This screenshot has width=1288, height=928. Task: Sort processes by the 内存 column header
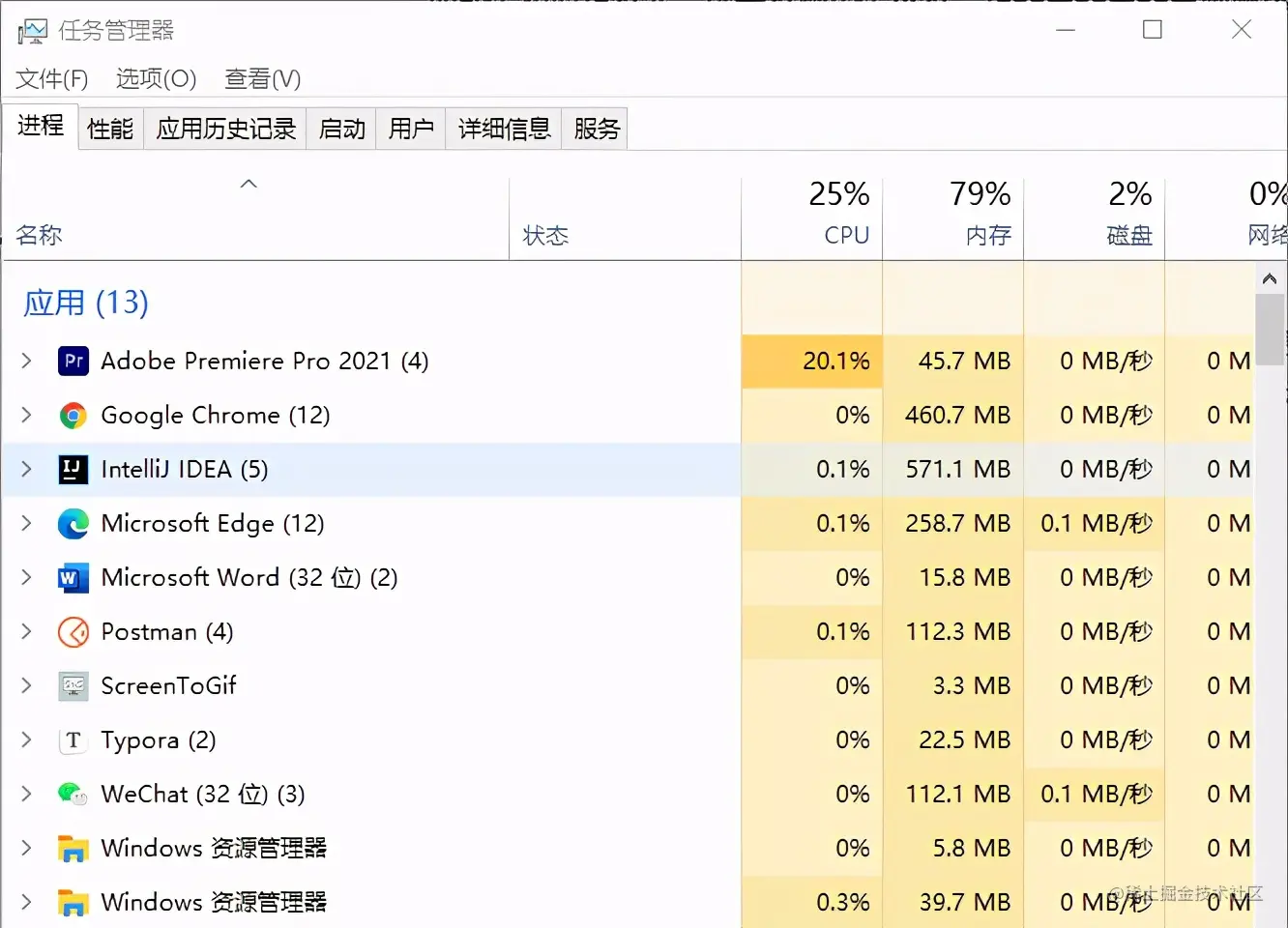point(953,219)
